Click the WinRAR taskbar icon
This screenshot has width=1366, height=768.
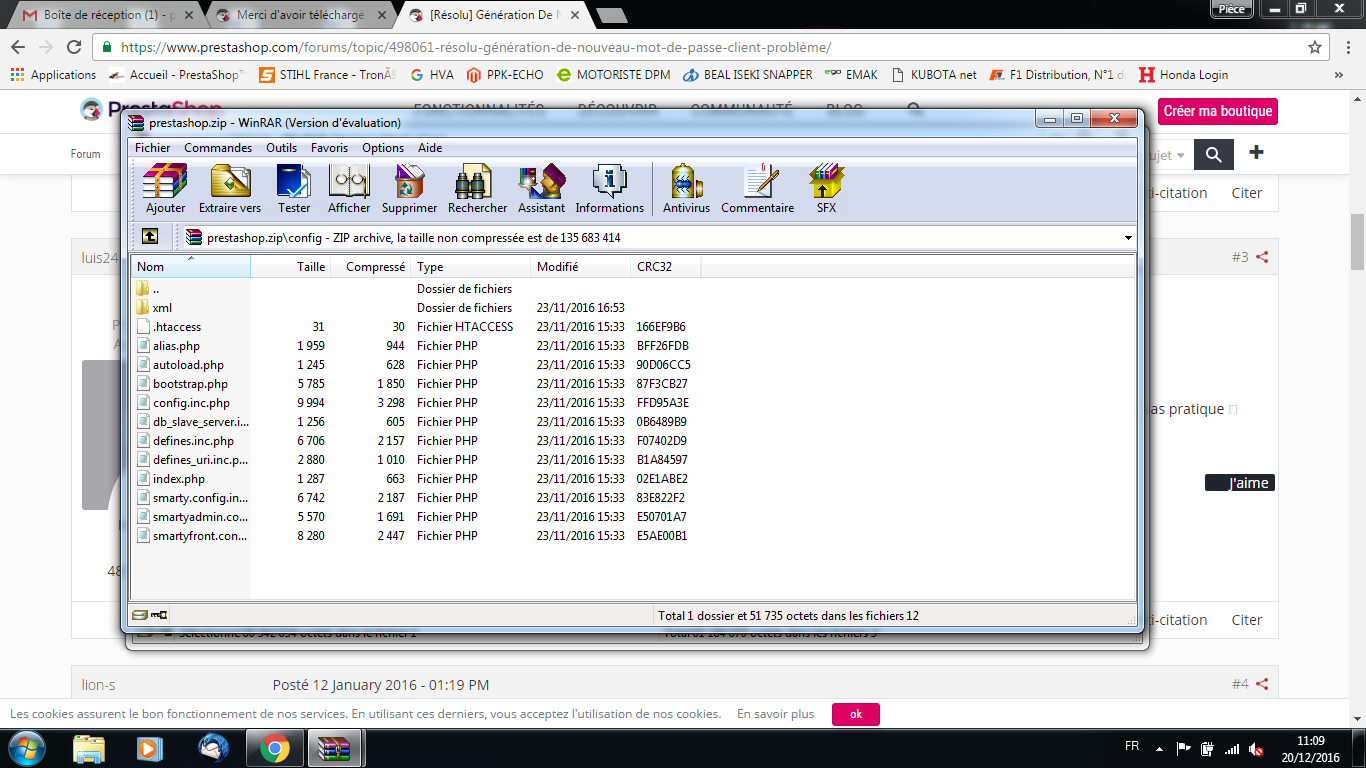tap(335, 748)
